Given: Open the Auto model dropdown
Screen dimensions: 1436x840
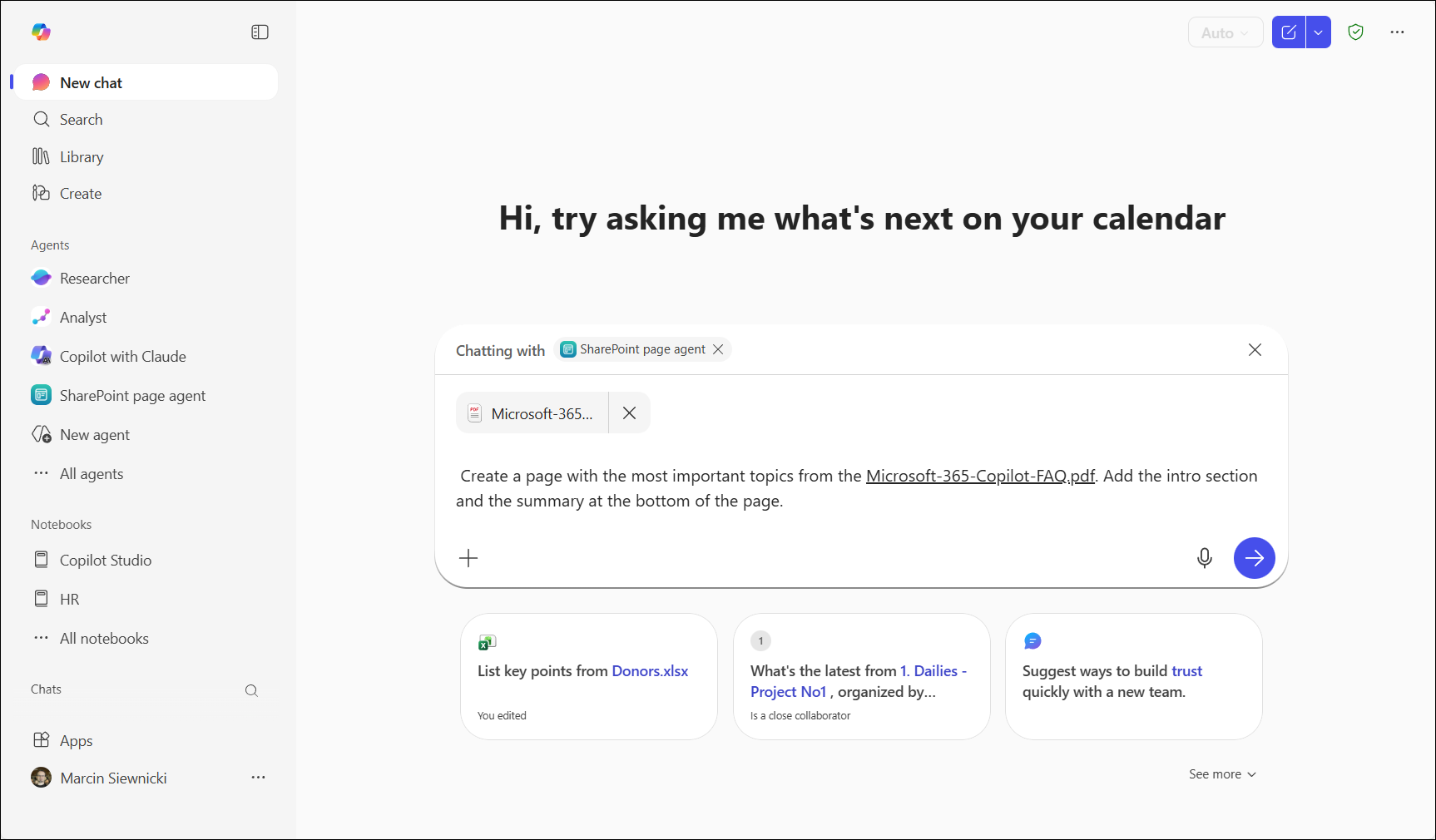Looking at the screenshot, I should click(1225, 32).
